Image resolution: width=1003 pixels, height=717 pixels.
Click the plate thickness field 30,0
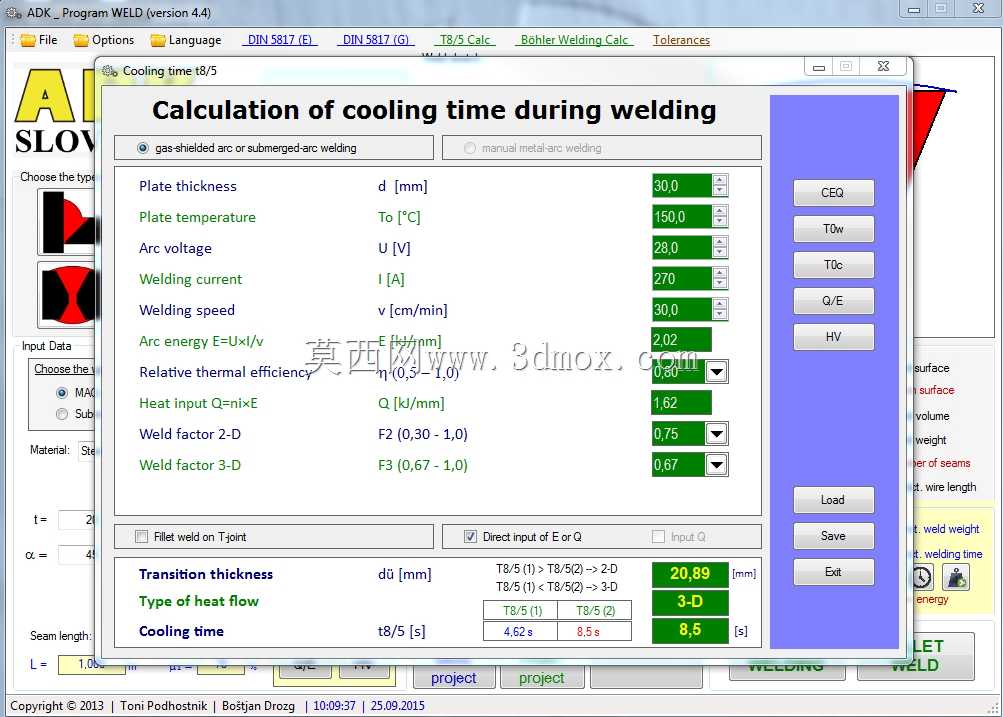point(681,186)
